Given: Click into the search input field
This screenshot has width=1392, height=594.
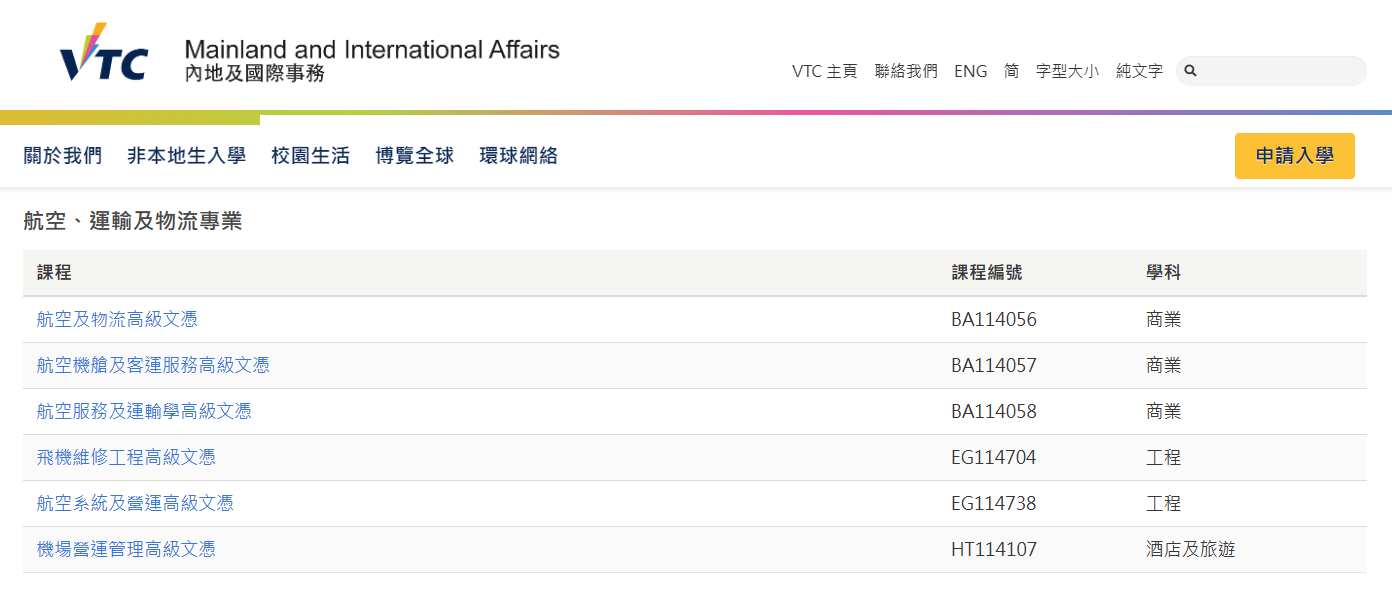Looking at the screenshot, I should click(x=1280, y=71).
